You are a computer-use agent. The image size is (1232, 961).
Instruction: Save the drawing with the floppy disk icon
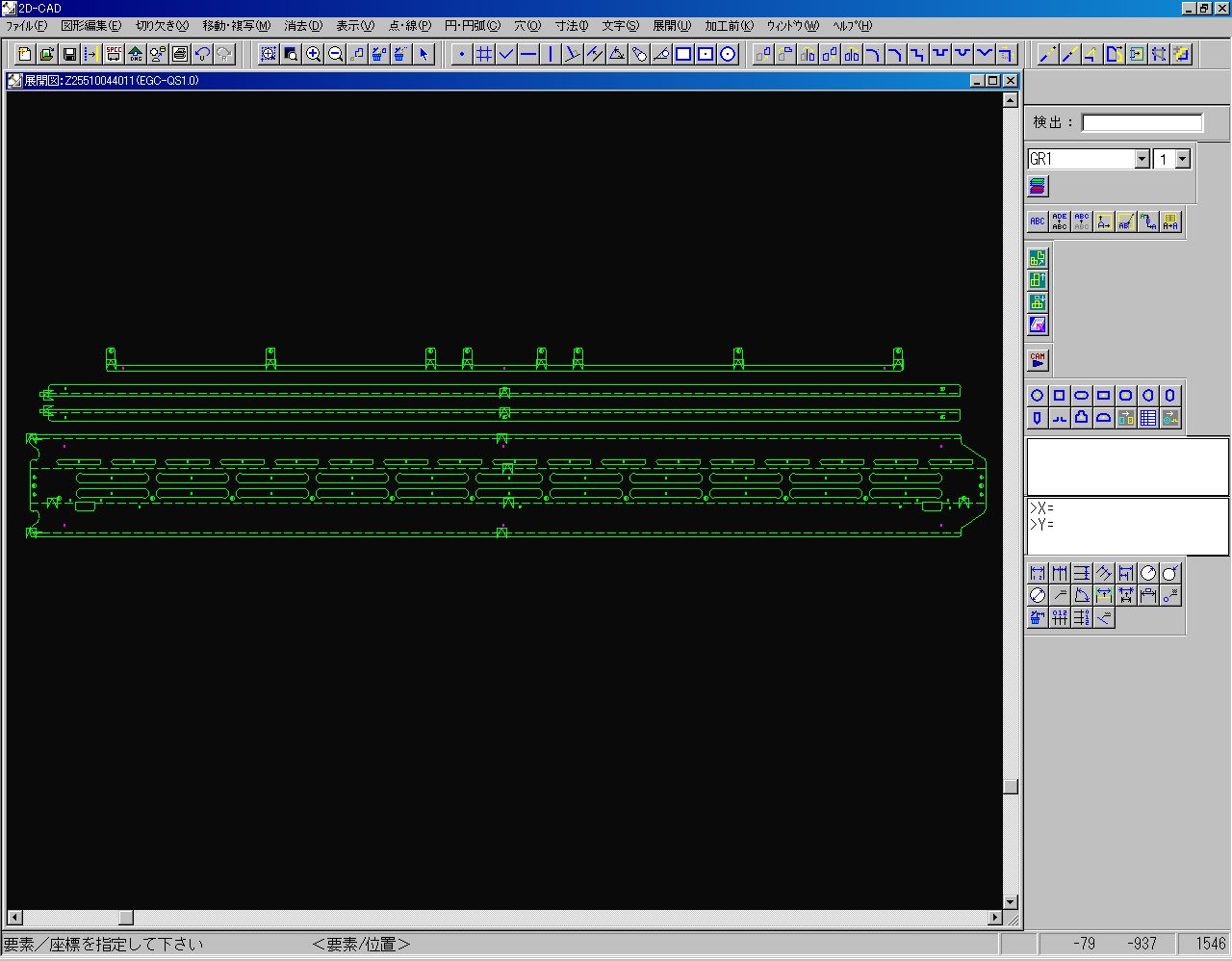pyautogui.click(x=69, y=54)
